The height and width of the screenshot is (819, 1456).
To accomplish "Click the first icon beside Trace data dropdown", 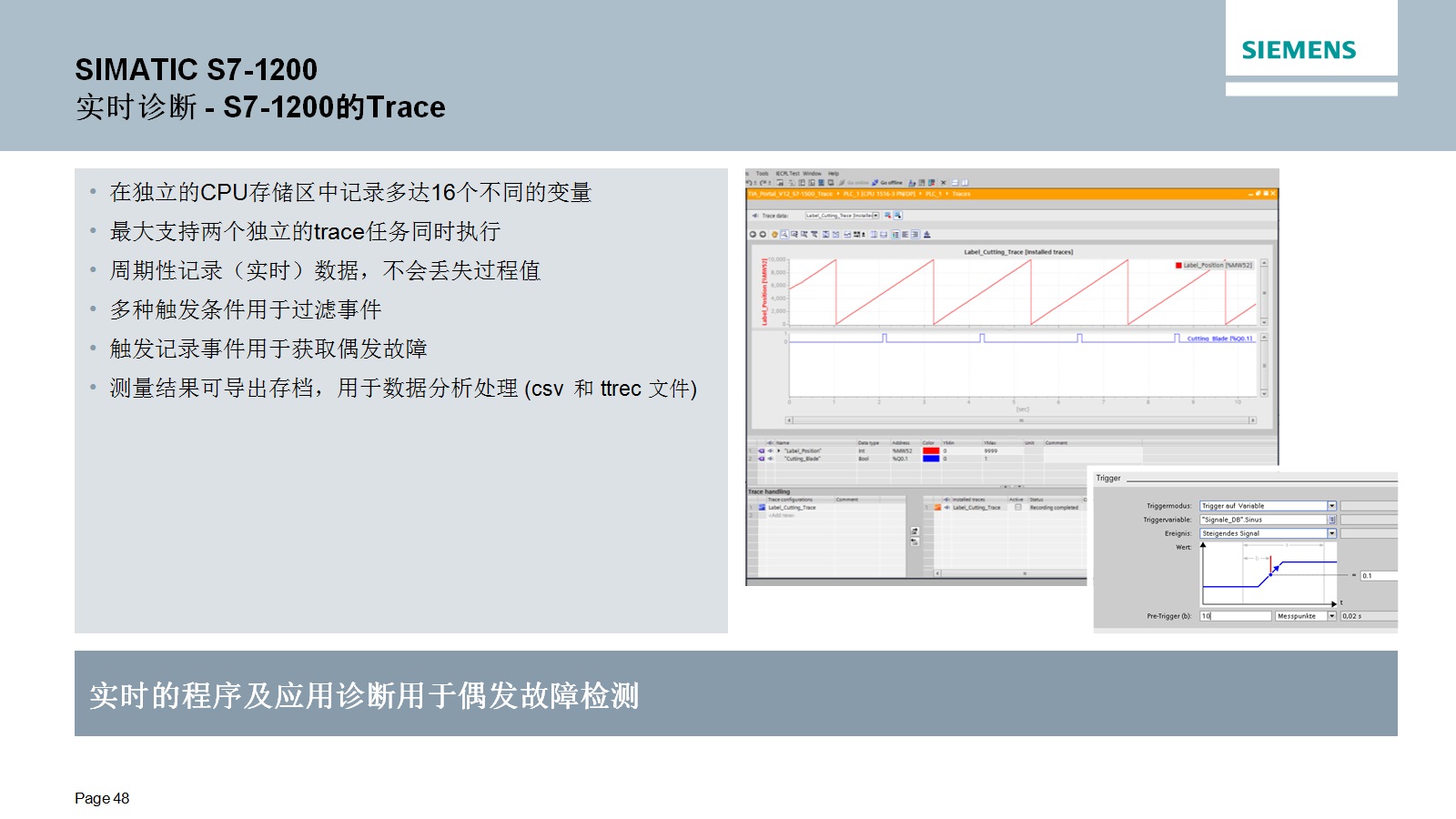I will click(887, 216).
